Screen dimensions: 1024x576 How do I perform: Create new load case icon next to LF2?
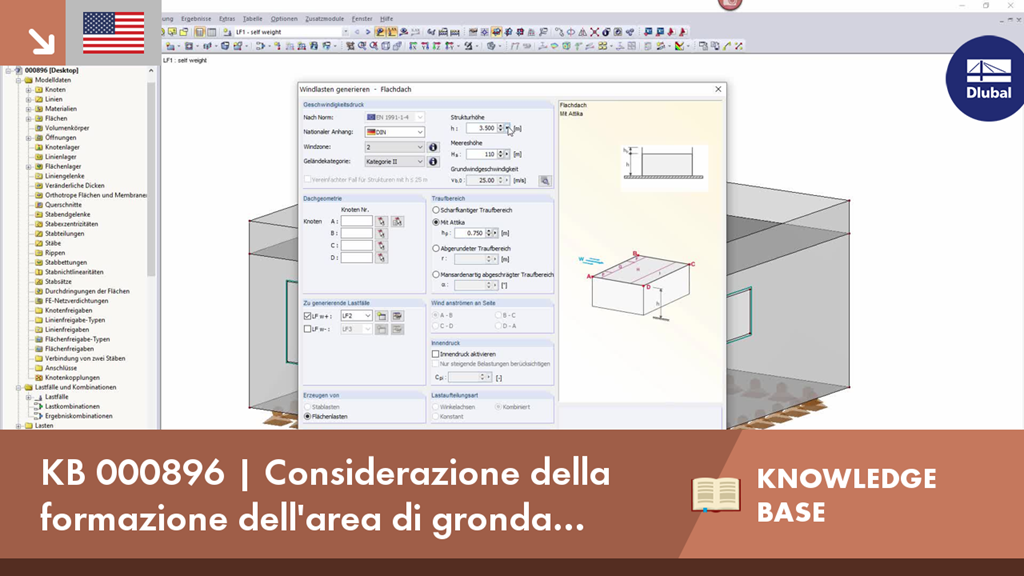click(x=381, y=316)
